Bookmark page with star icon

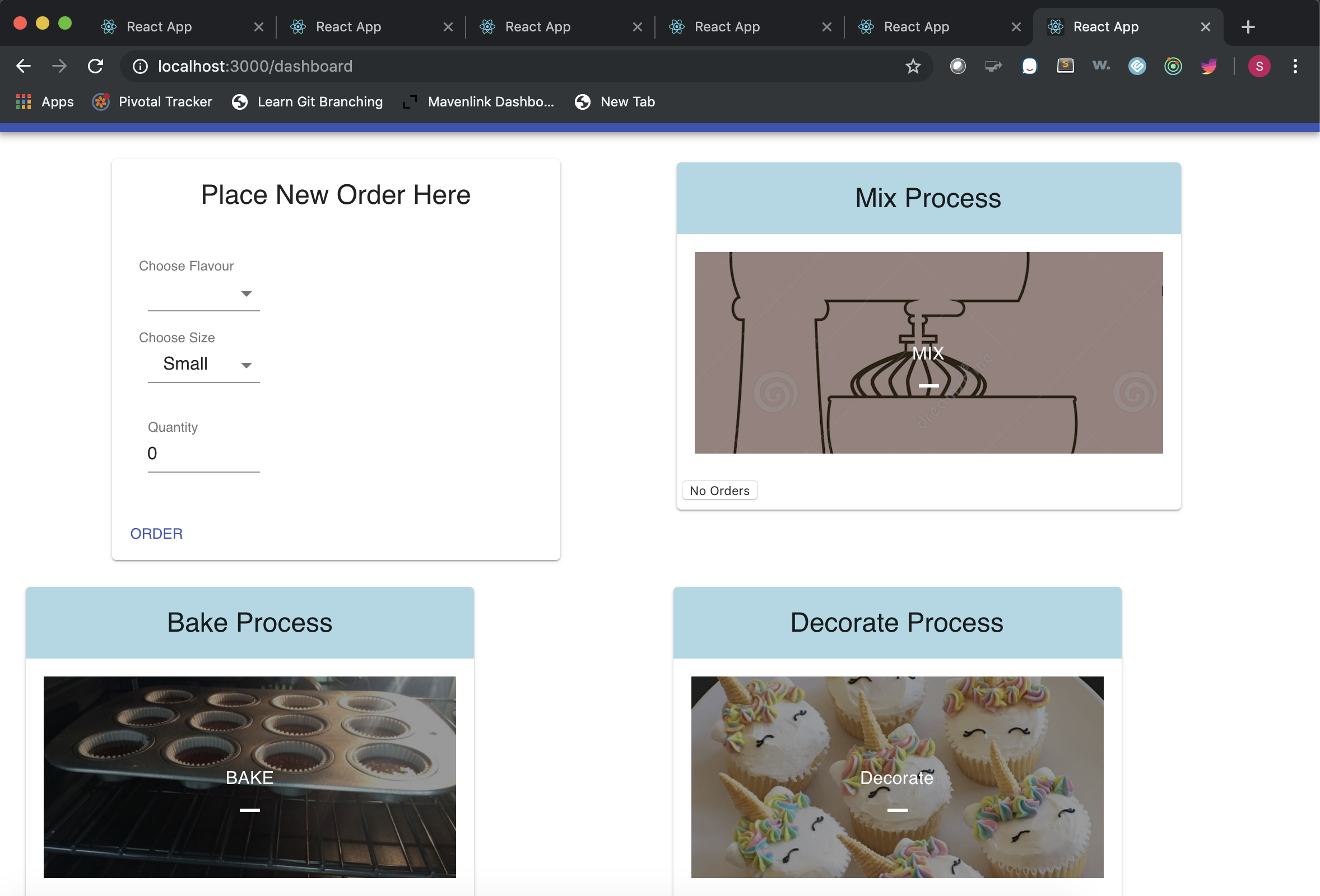coord(912,67)
